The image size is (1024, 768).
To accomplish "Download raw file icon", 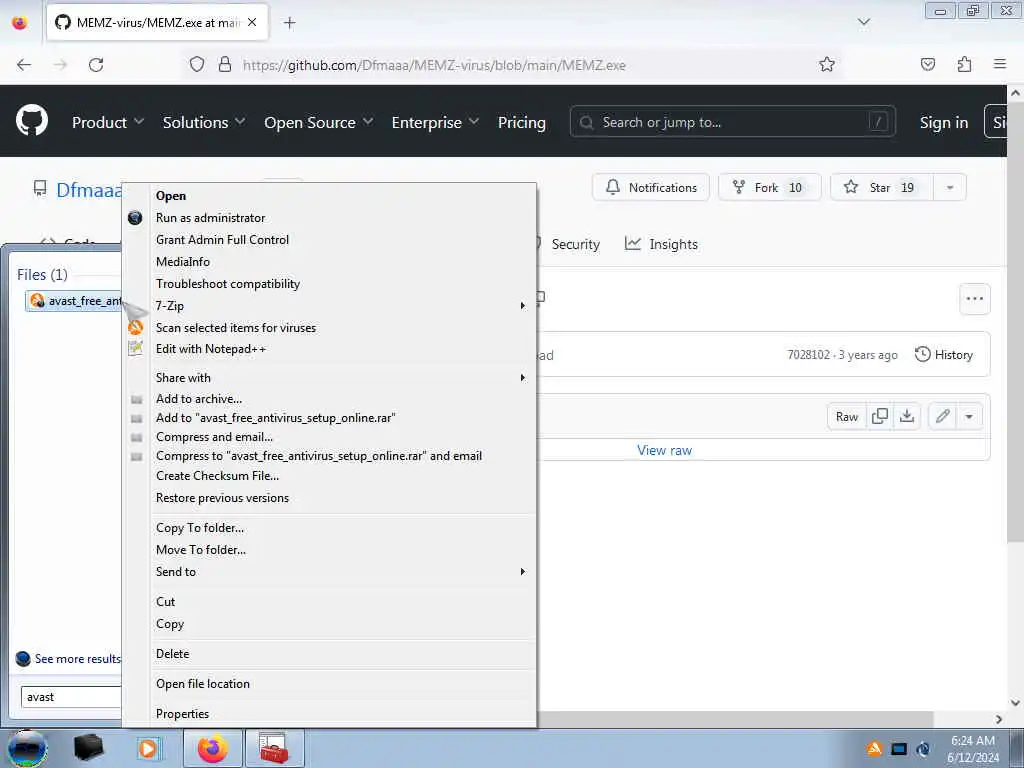I will pos(907,416).
